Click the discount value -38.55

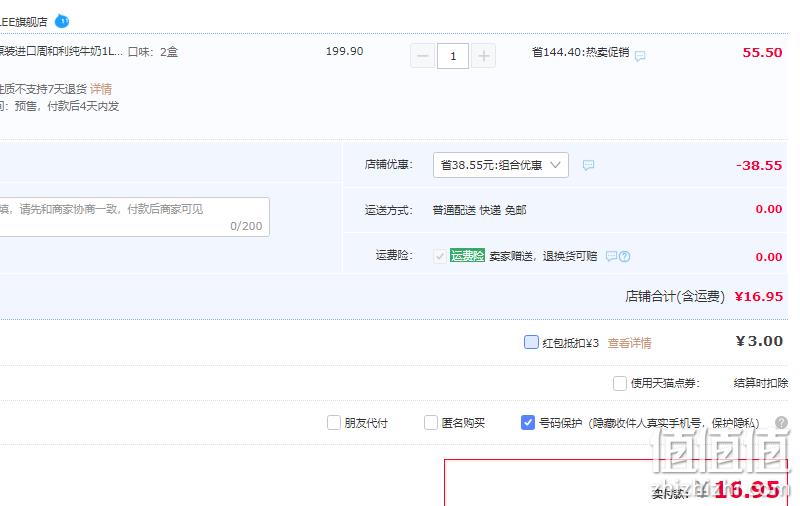759,165
